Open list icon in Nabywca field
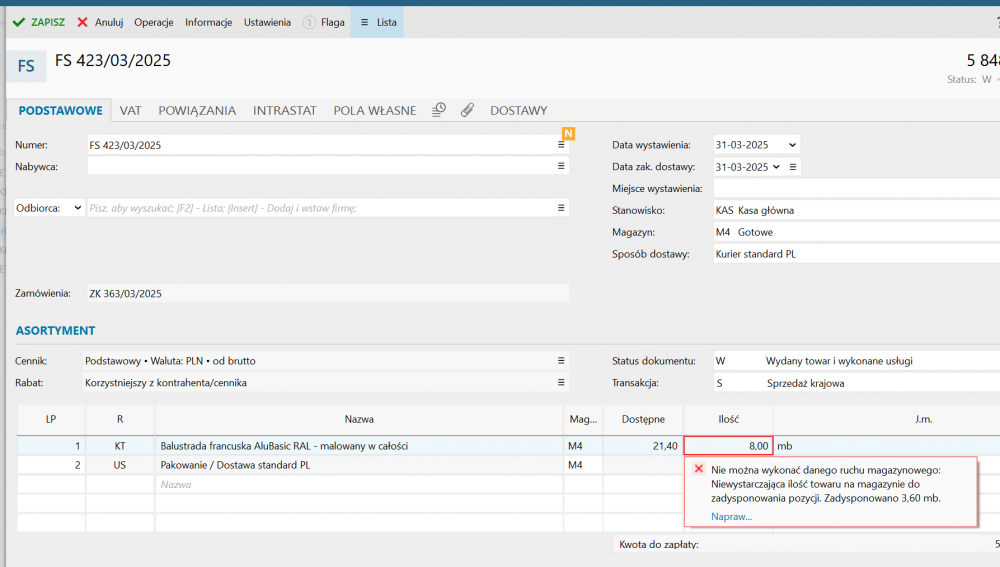 tap(561, 166)
